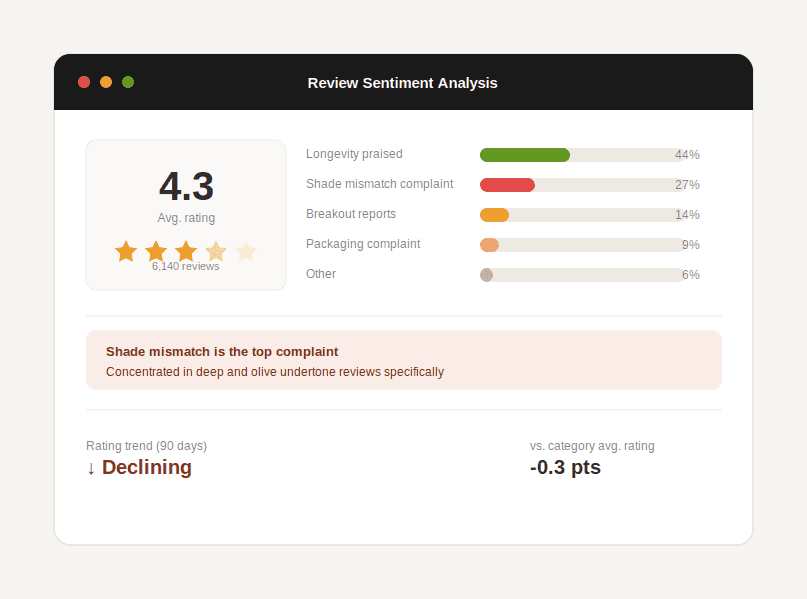
Task: Click the second filled rating star
Action: click(x=156, y=252)
